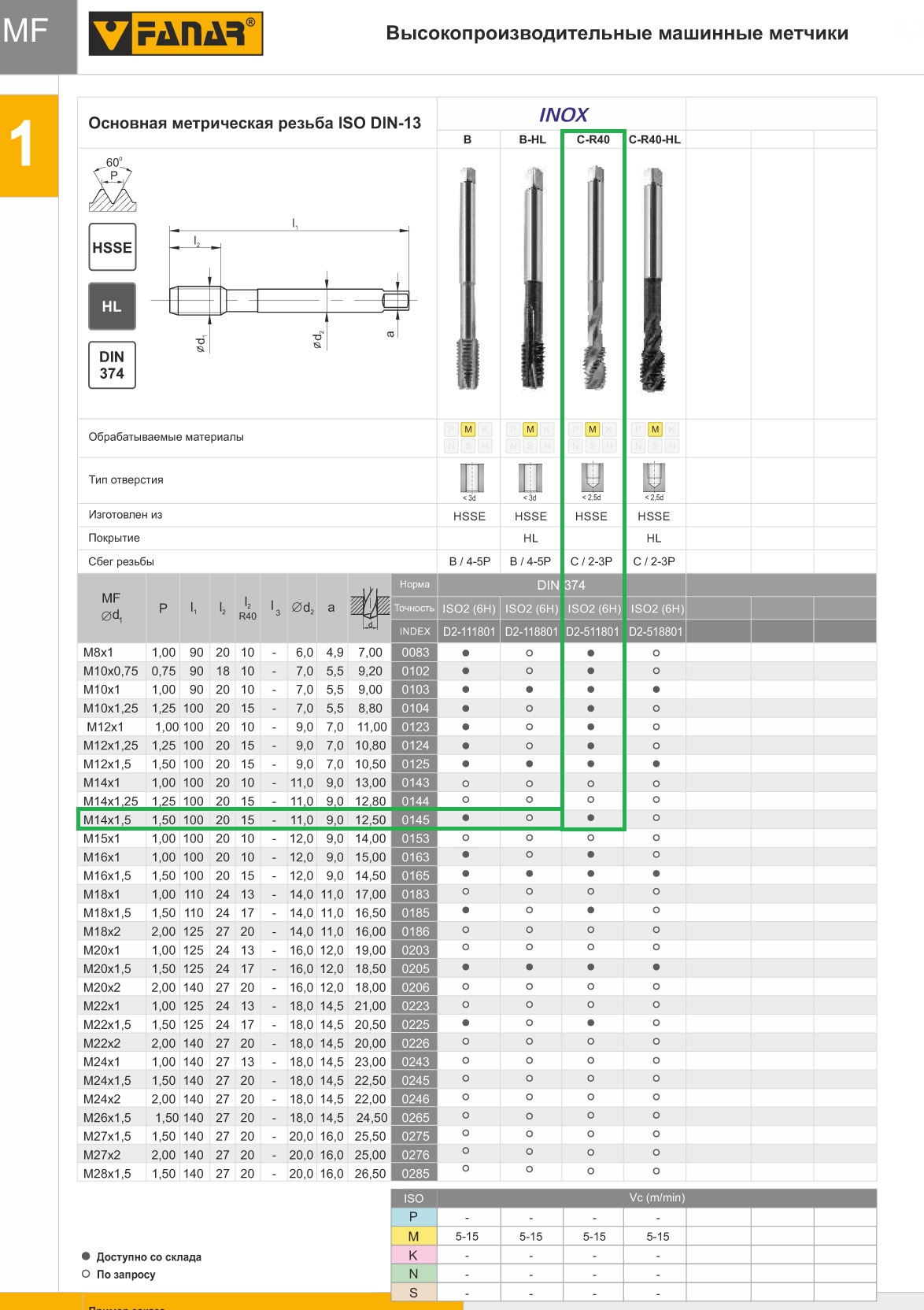The image size is (924, 1310).
Task: Click the blind-hole icon in column C-R40-HL
Action: [x=654, y=478]
